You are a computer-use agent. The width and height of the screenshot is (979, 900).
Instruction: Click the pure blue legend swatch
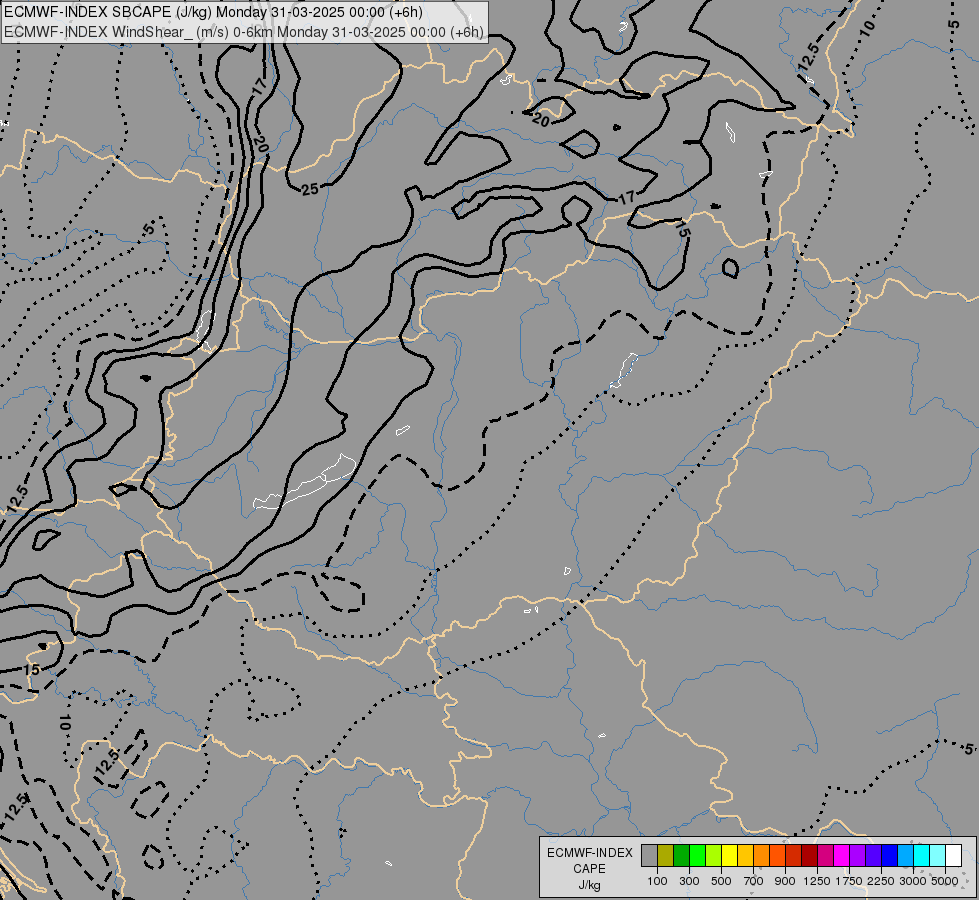[890, 856]
